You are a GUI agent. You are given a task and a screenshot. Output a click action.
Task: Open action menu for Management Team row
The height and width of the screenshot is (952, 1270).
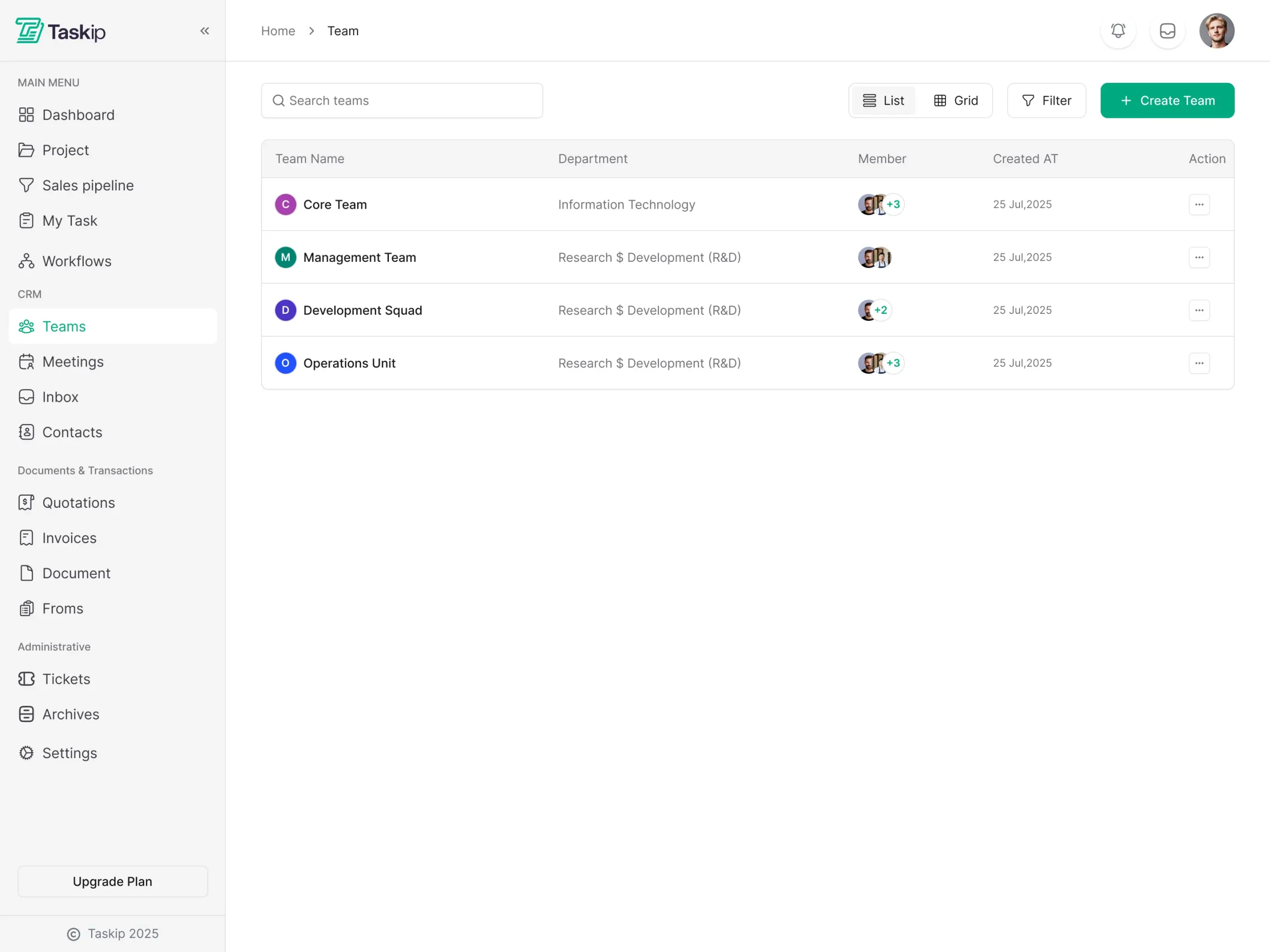click(x=1199, y=257)
